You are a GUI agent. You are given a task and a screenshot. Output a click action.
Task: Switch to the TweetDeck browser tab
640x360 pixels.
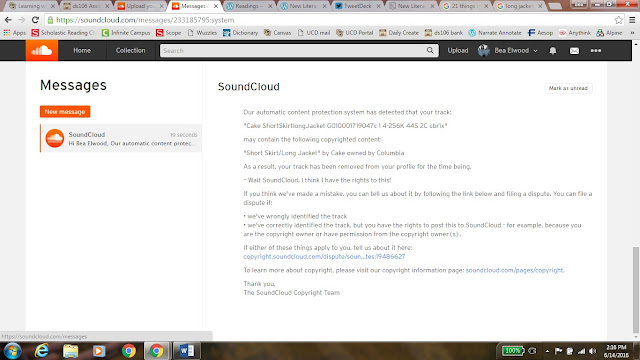pyautogui.click(x=357, y=6)
